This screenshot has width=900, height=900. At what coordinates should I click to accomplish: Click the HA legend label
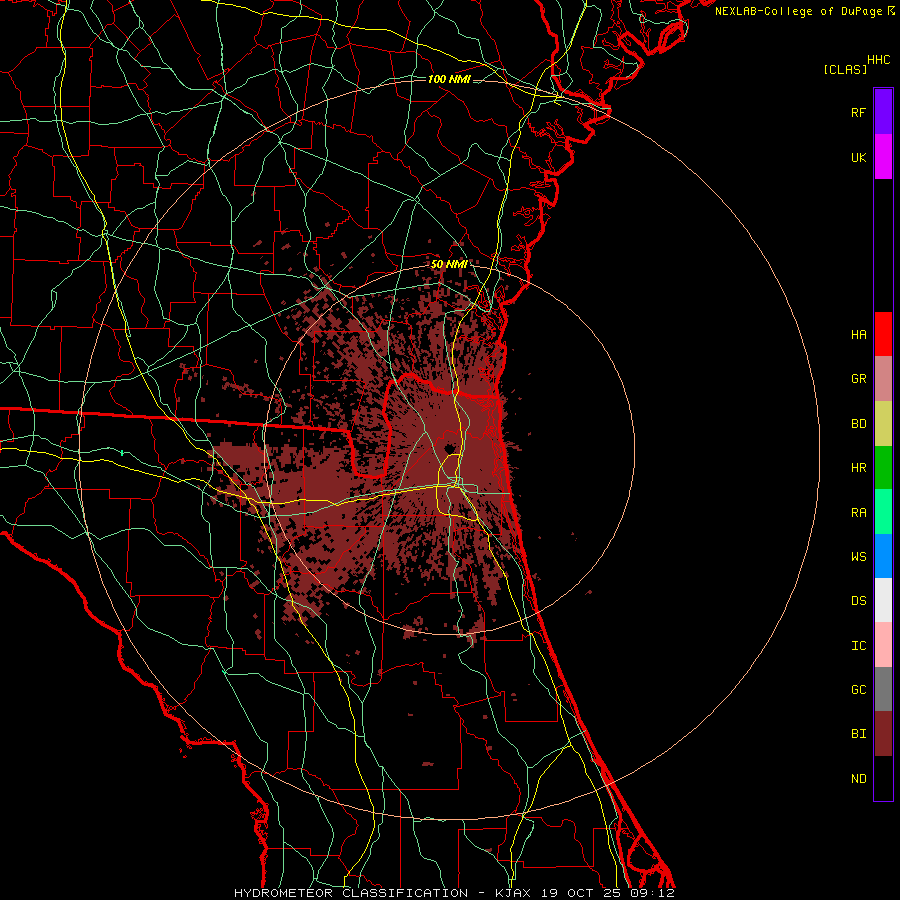pos(858,334)
